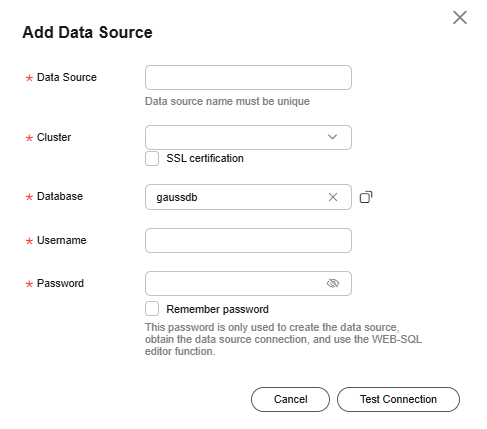Image resolution: width=487 pixels, height=429 pixels.
Task: Click the Remember password label text
Action: click(x=217, y=309)
